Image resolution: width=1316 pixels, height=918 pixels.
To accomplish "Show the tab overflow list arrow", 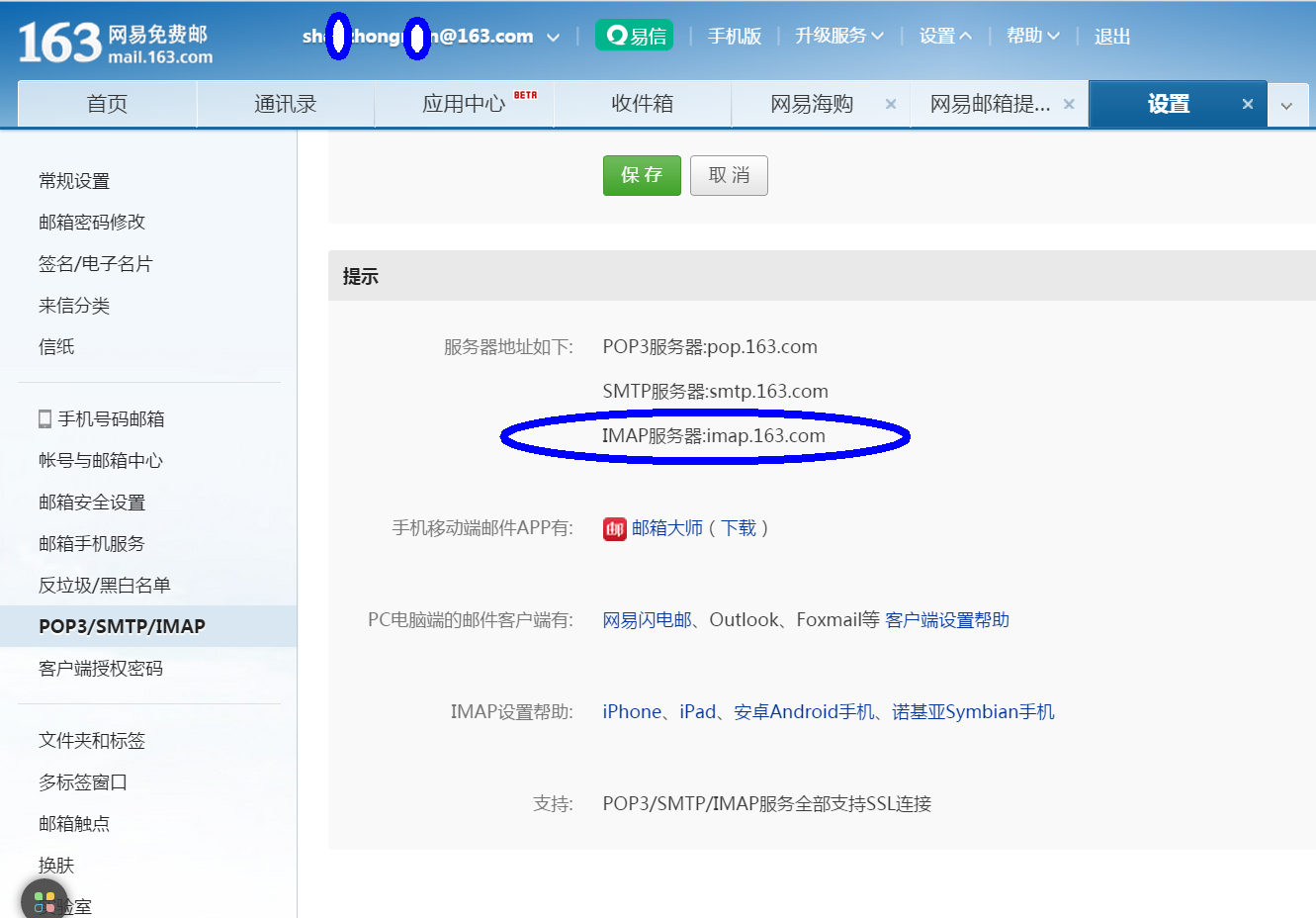I will click(x=1286, y=105).
